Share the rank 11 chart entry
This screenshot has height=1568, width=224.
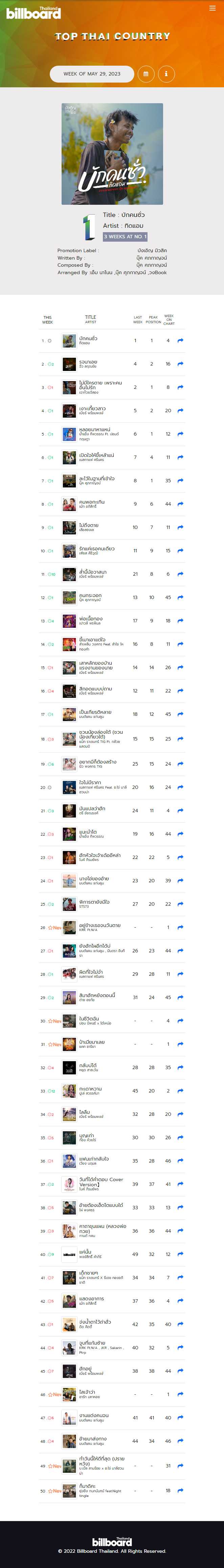180,574
